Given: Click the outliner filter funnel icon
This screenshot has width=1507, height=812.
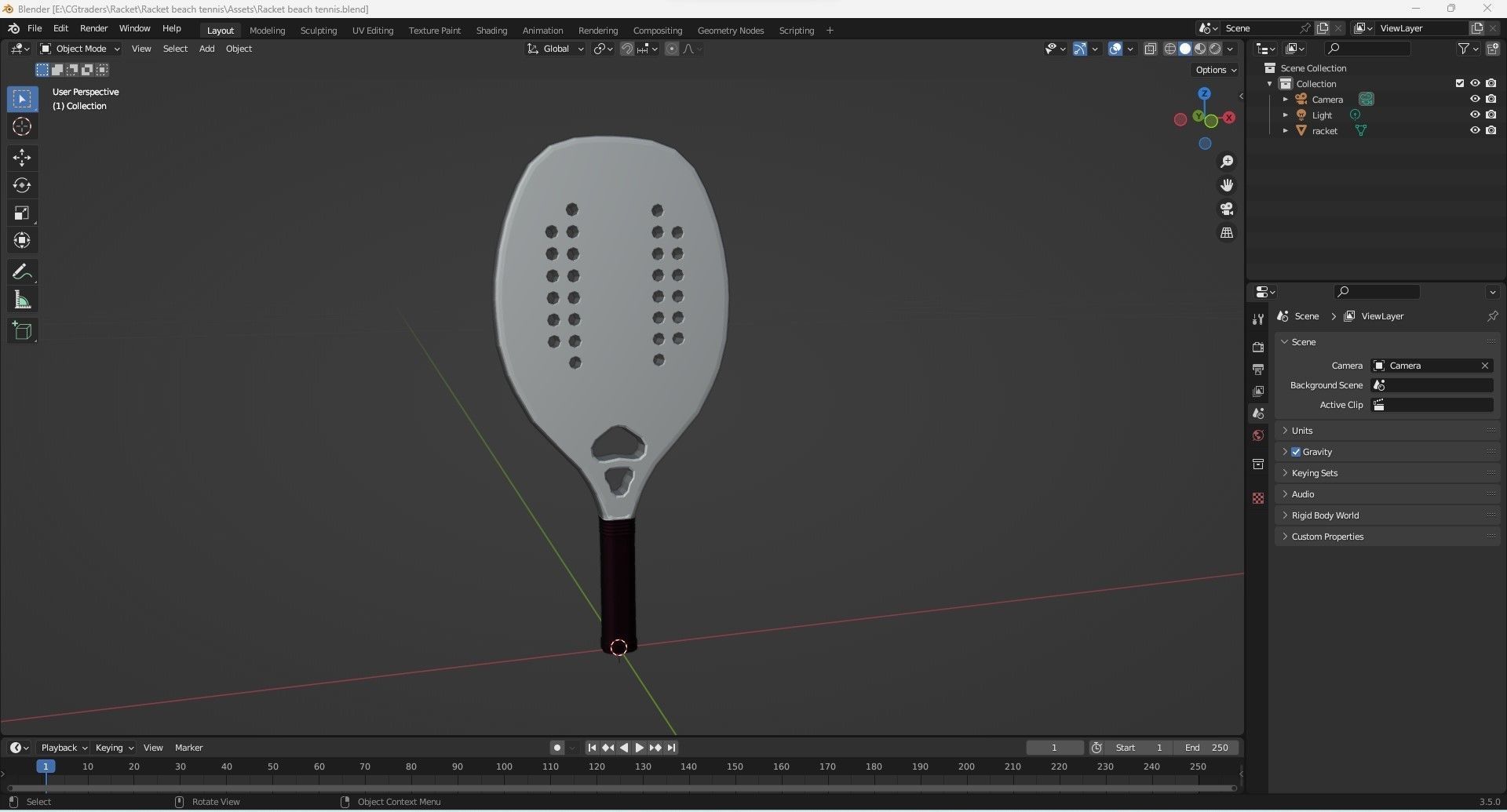Looking at the screenshot, I should pyautogui.click(x=1463, y=49).
